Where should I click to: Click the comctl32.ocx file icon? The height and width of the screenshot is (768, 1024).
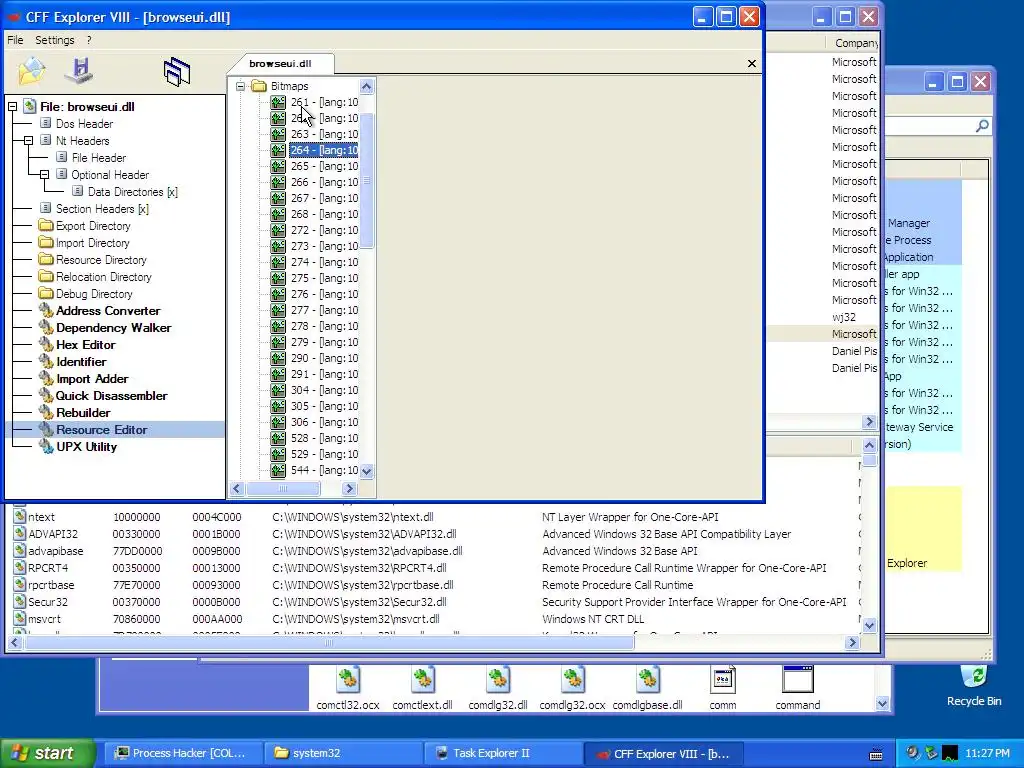(348, 680)
